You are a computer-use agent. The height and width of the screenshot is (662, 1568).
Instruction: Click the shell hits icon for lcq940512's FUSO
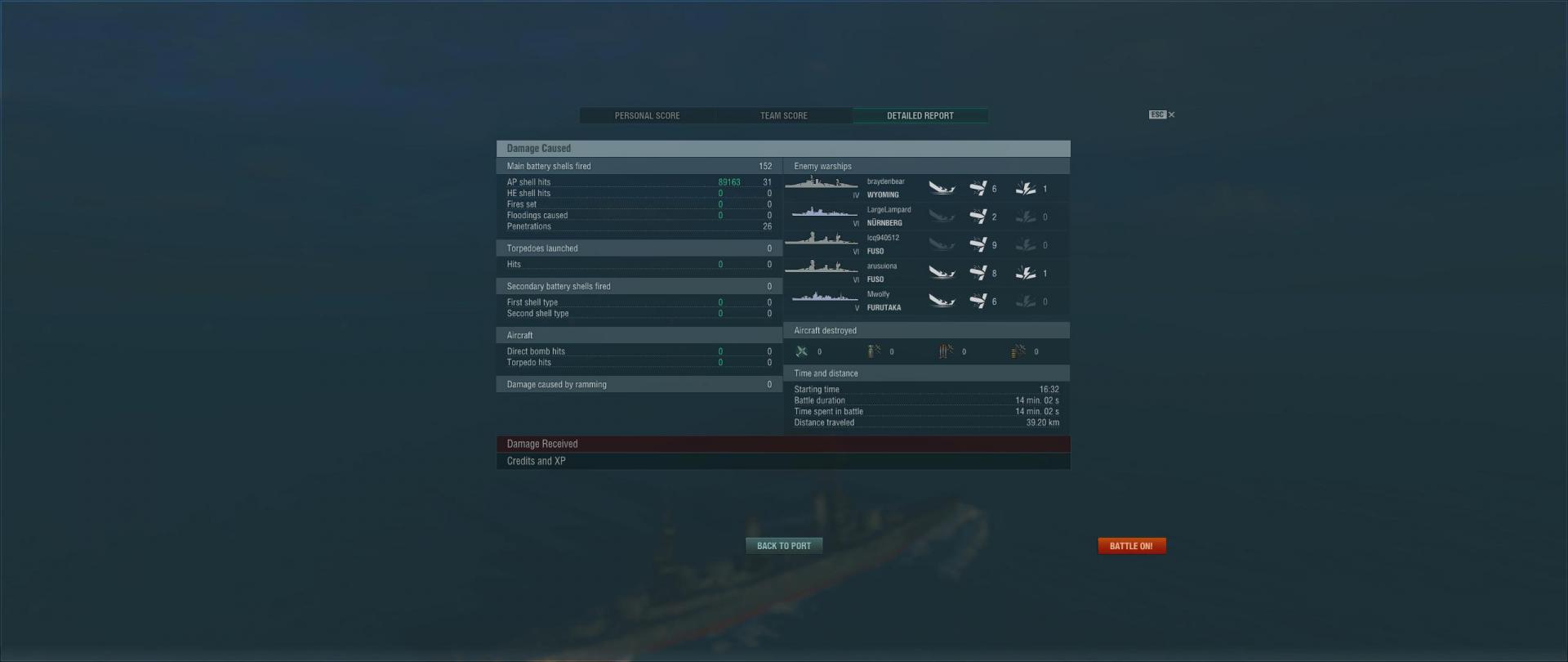[978, 245]
